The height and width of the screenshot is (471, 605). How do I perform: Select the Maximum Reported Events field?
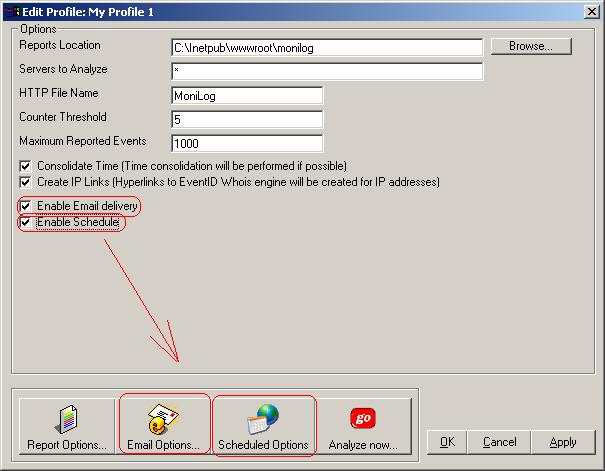click(247, 143)
